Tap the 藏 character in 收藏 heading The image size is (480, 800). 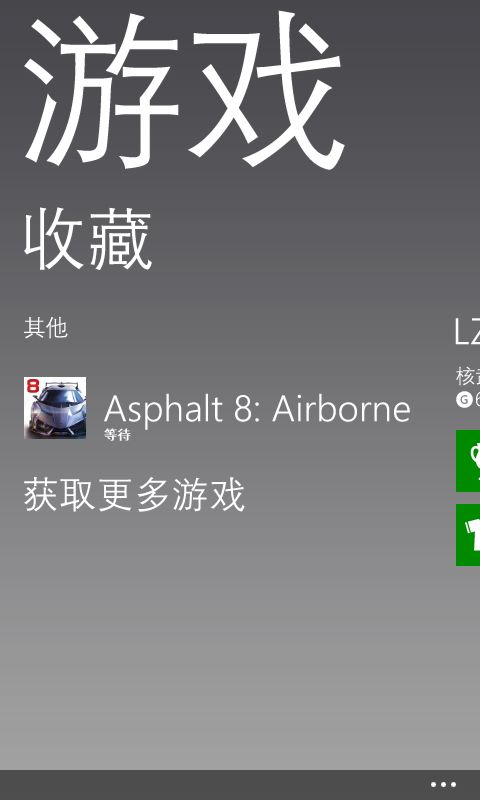(x=121, y=239)
